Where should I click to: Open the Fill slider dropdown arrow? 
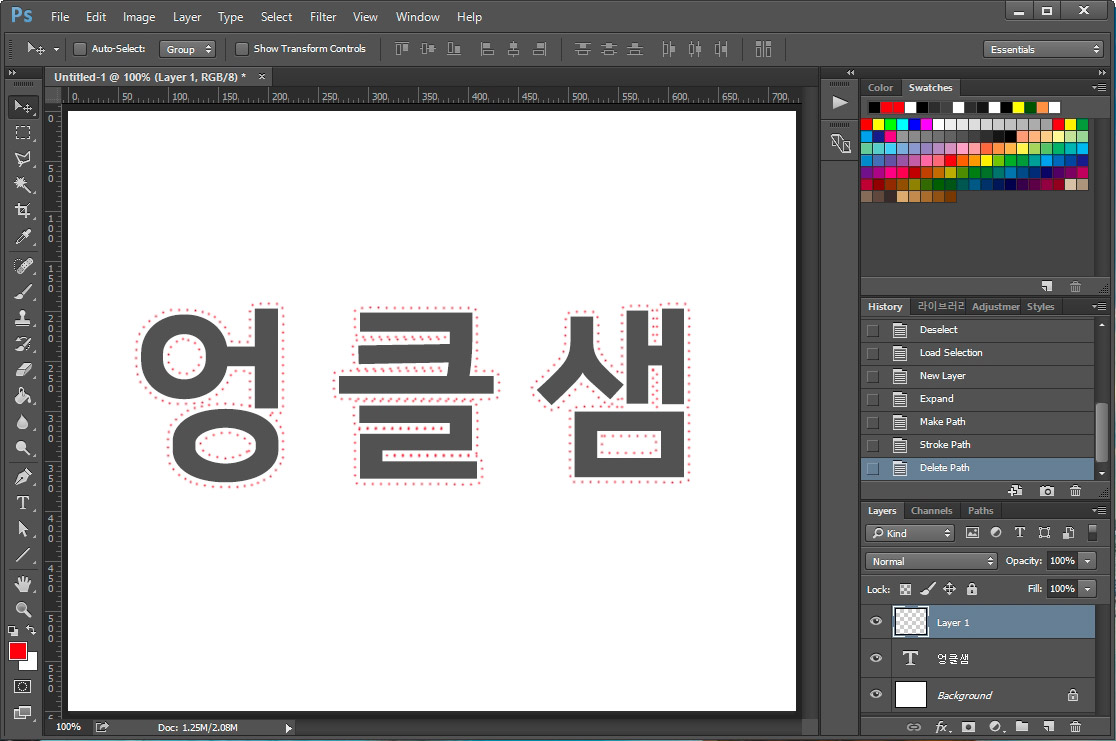pos(1088,589)
